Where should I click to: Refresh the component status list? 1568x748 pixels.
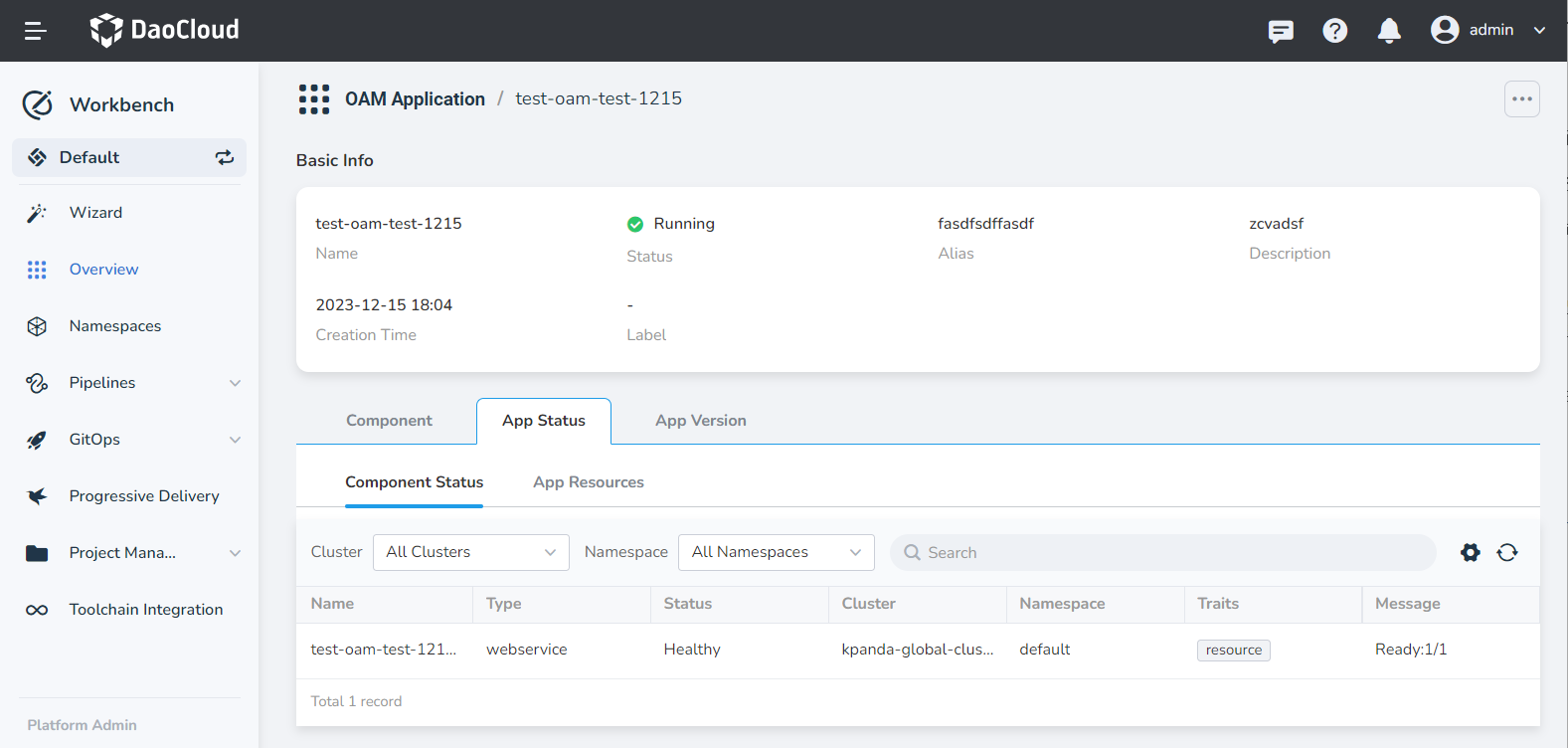tap(1507, 553)
